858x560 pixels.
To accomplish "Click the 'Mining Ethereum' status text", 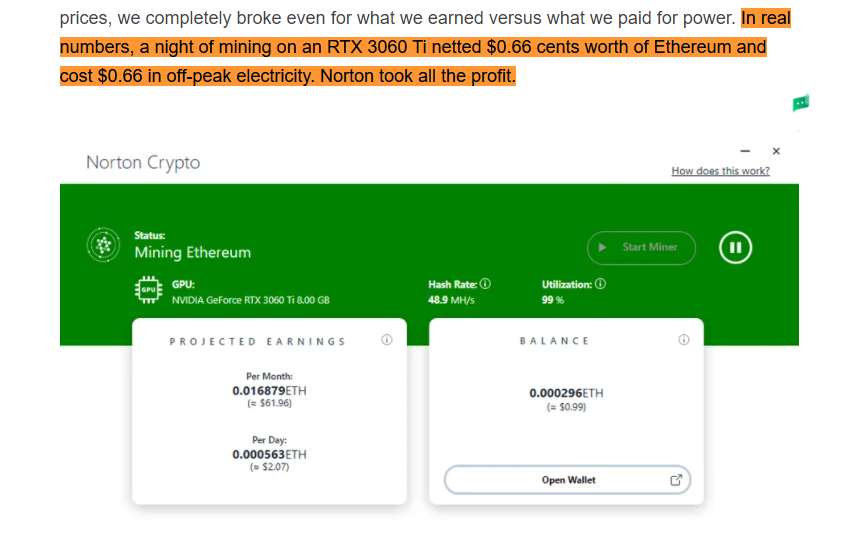I will pos(193,253).
